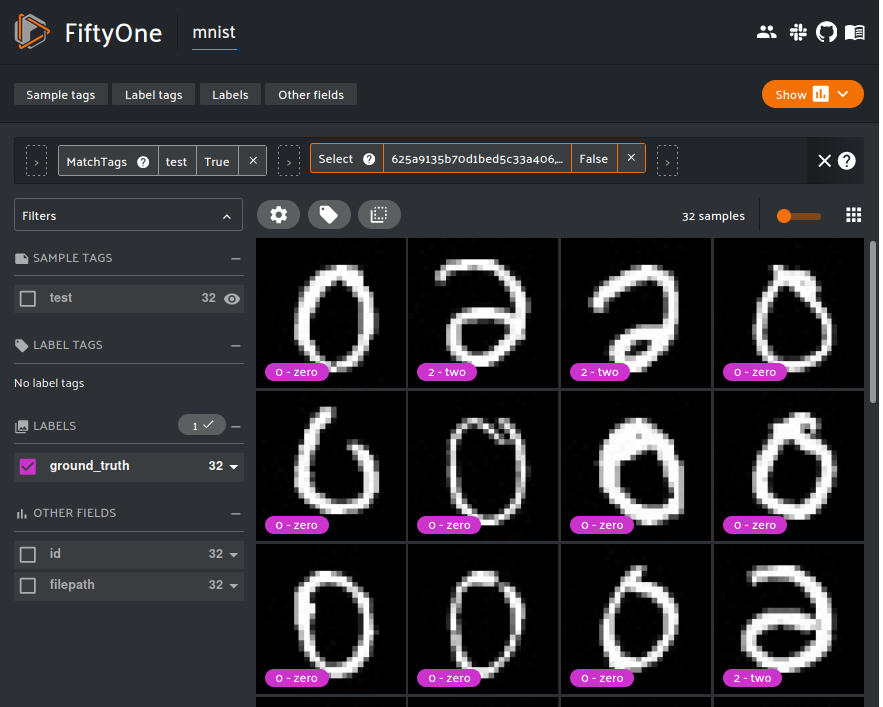883x707 pixels.
Task: Click the tag samples icon button
Action: [x=329, y=215]
